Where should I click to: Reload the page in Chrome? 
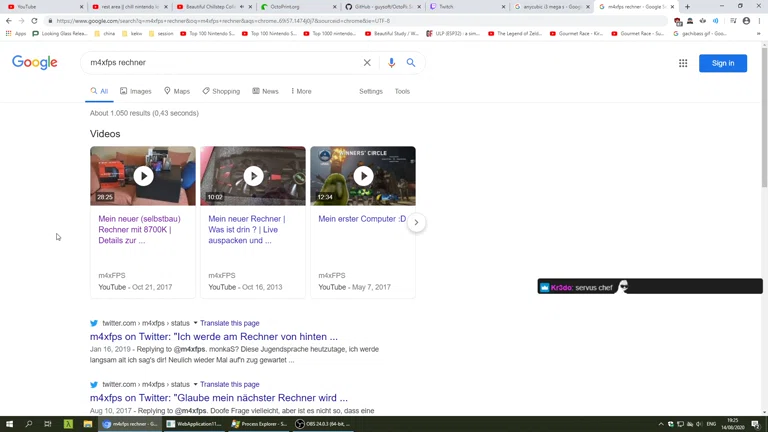pyautogui.click(x=34, y=21)
